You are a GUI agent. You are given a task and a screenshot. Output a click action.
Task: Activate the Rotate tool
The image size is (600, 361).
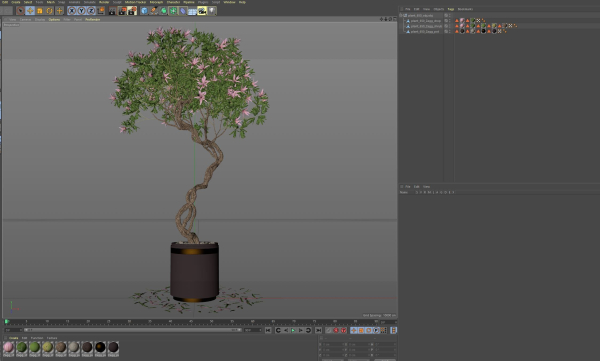49,11
